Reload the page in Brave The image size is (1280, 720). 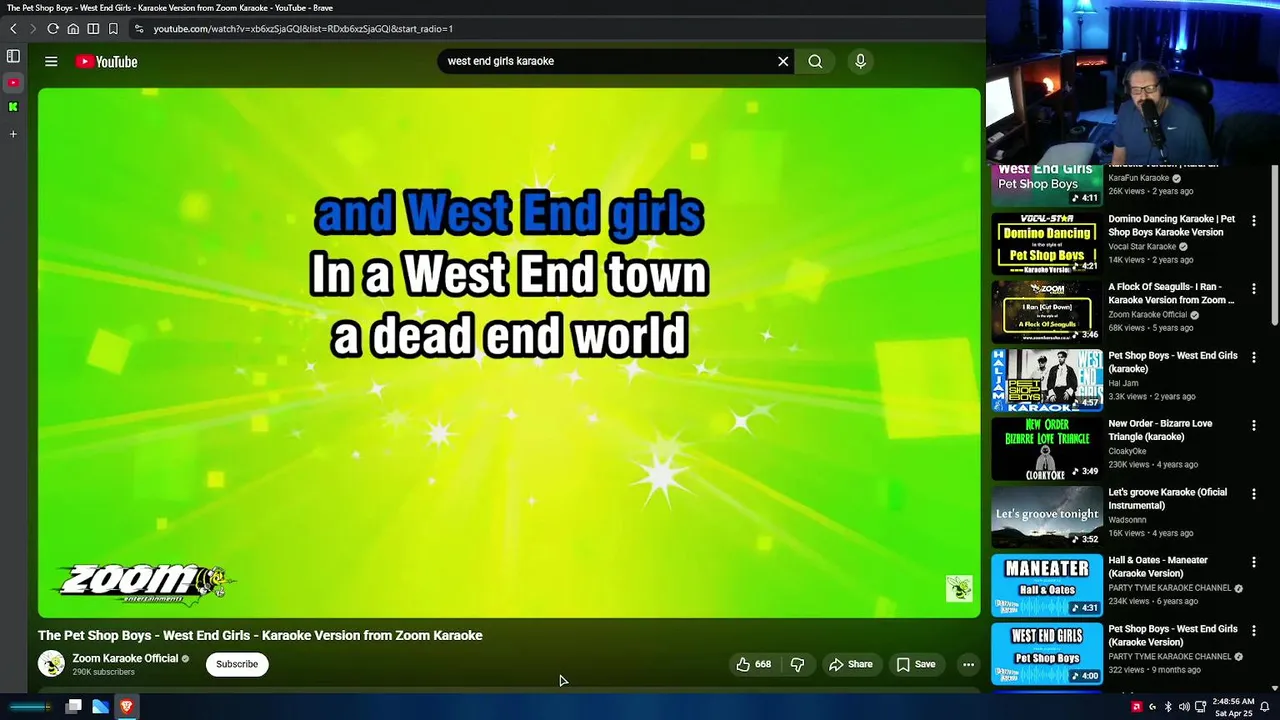(x=53, y=29)
